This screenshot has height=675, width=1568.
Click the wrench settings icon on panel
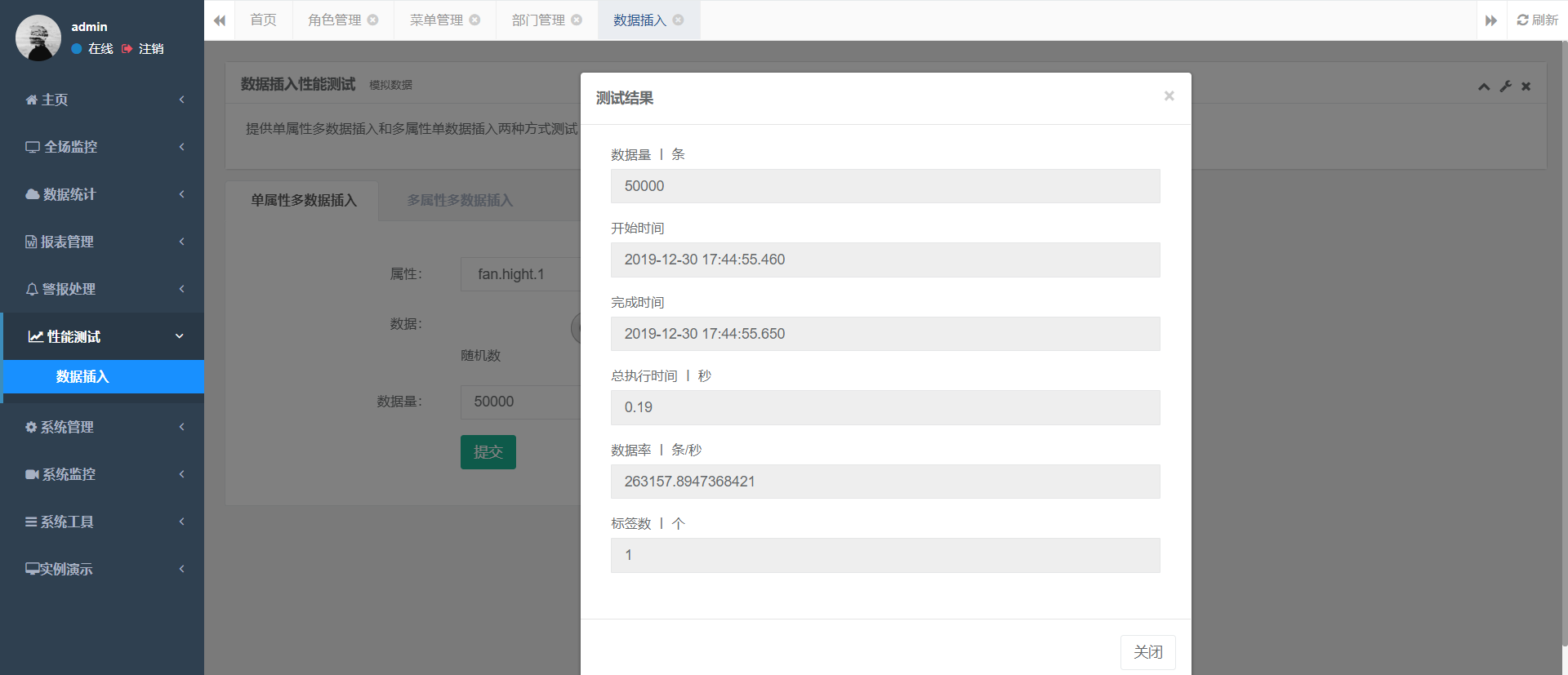1505,87
